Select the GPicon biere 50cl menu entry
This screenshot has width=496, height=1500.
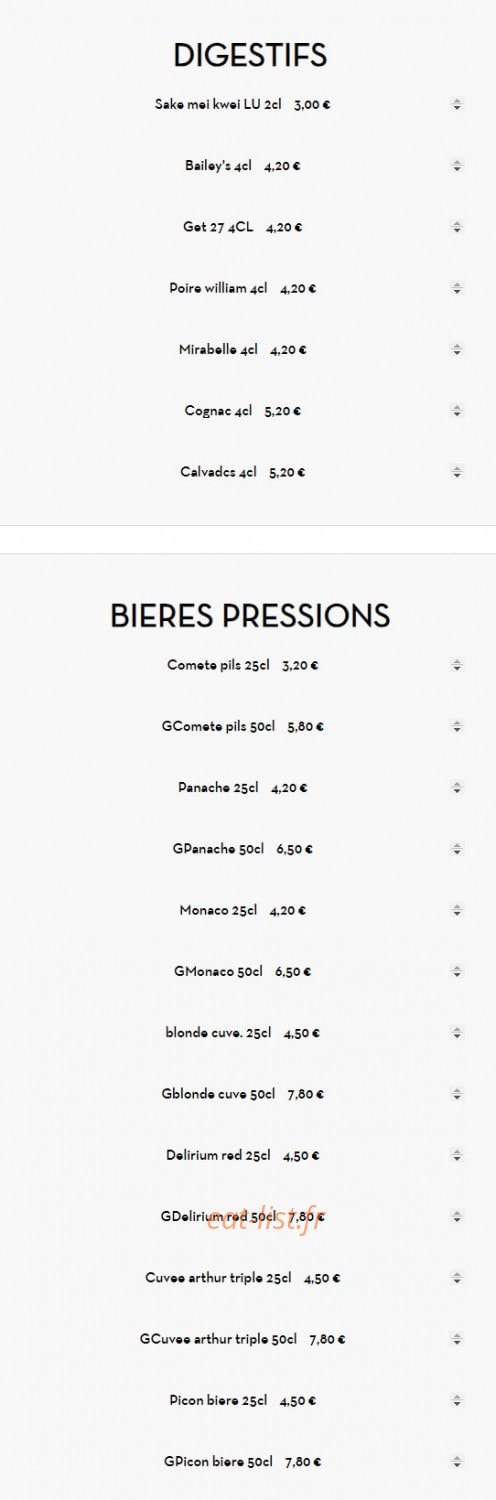point(242,1462)
